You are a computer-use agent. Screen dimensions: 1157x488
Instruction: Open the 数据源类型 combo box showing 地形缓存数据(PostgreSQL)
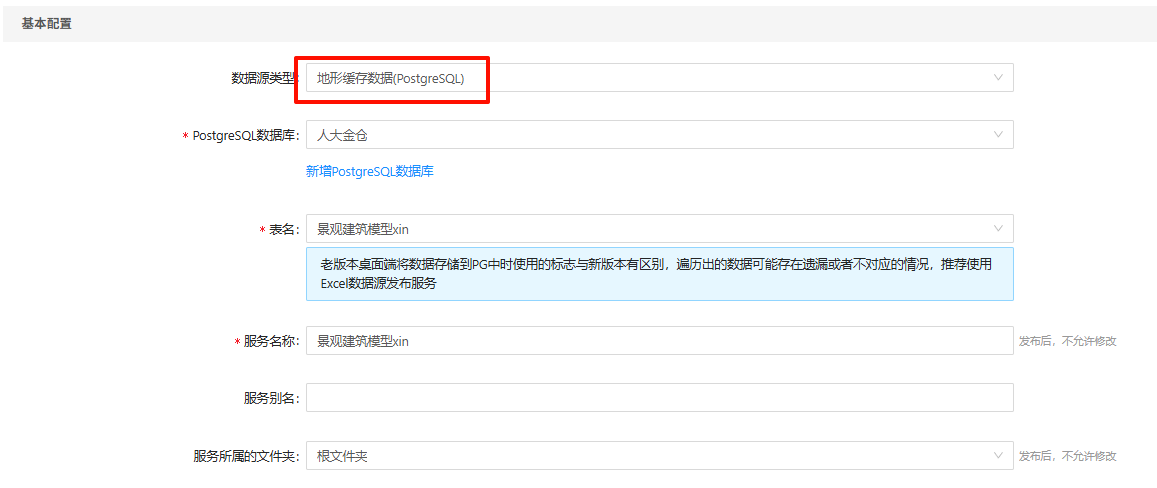pyautogui.click(x=650, y=78)
